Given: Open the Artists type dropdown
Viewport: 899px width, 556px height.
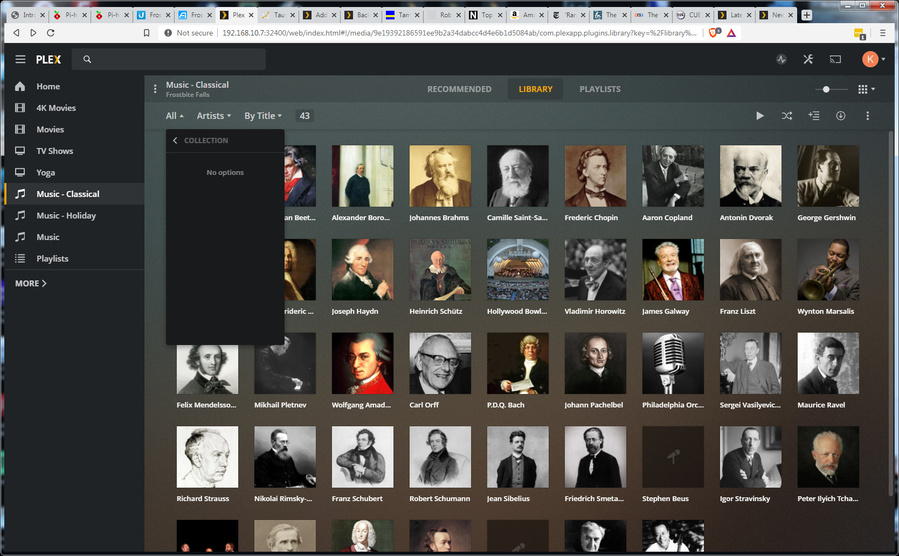Looking at the screenshot, I should (213, 116).
